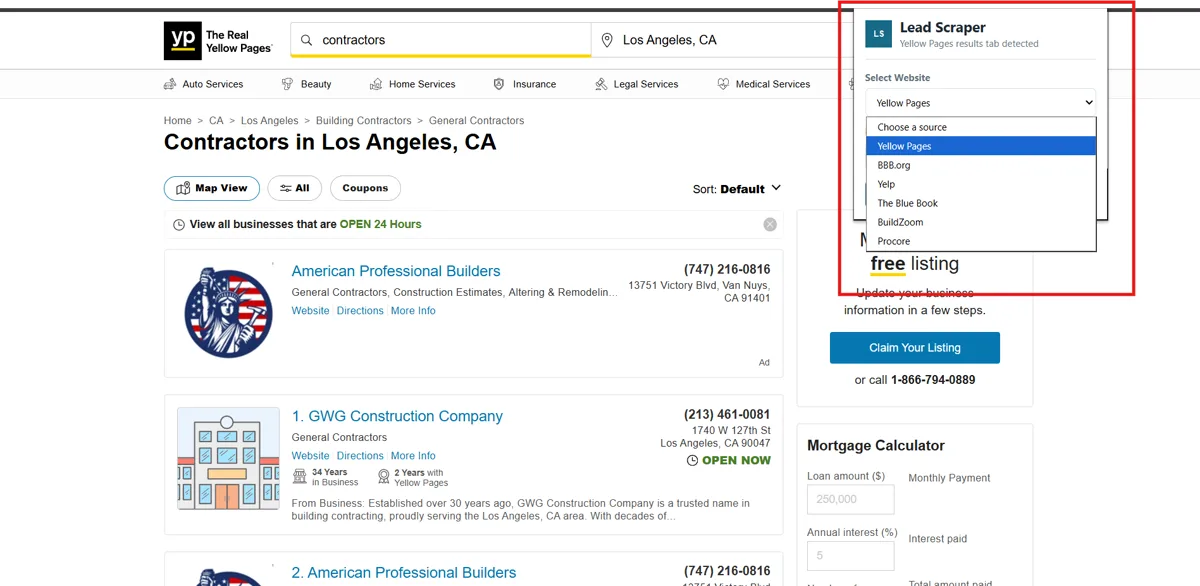Click the OPEN 24 Hours link
This screenshot has width=1200, height=586.
pyautogui.click(x=381, y=224)
